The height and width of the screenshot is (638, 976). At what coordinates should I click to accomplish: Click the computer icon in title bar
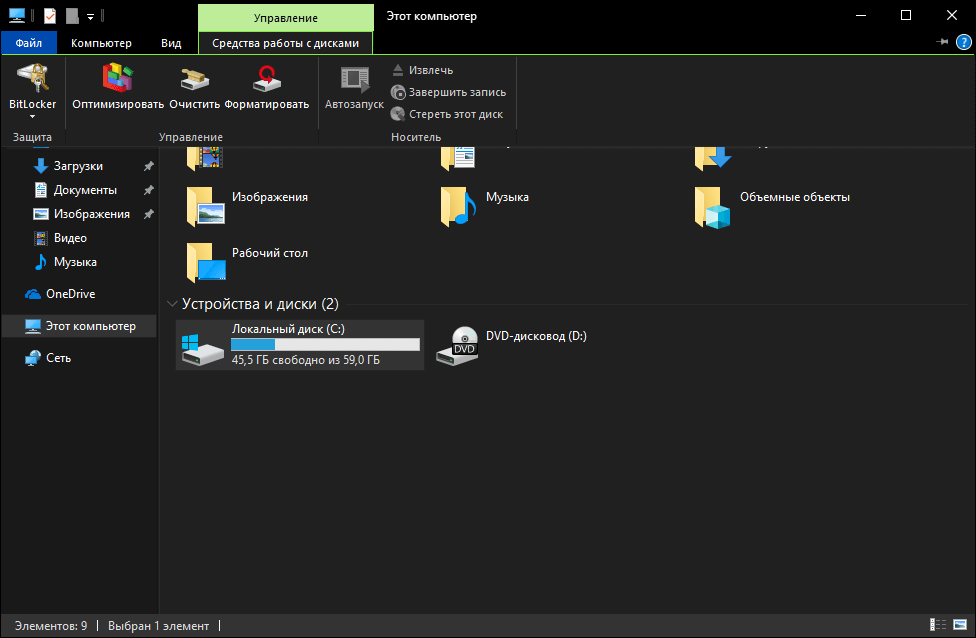[17, 16]
